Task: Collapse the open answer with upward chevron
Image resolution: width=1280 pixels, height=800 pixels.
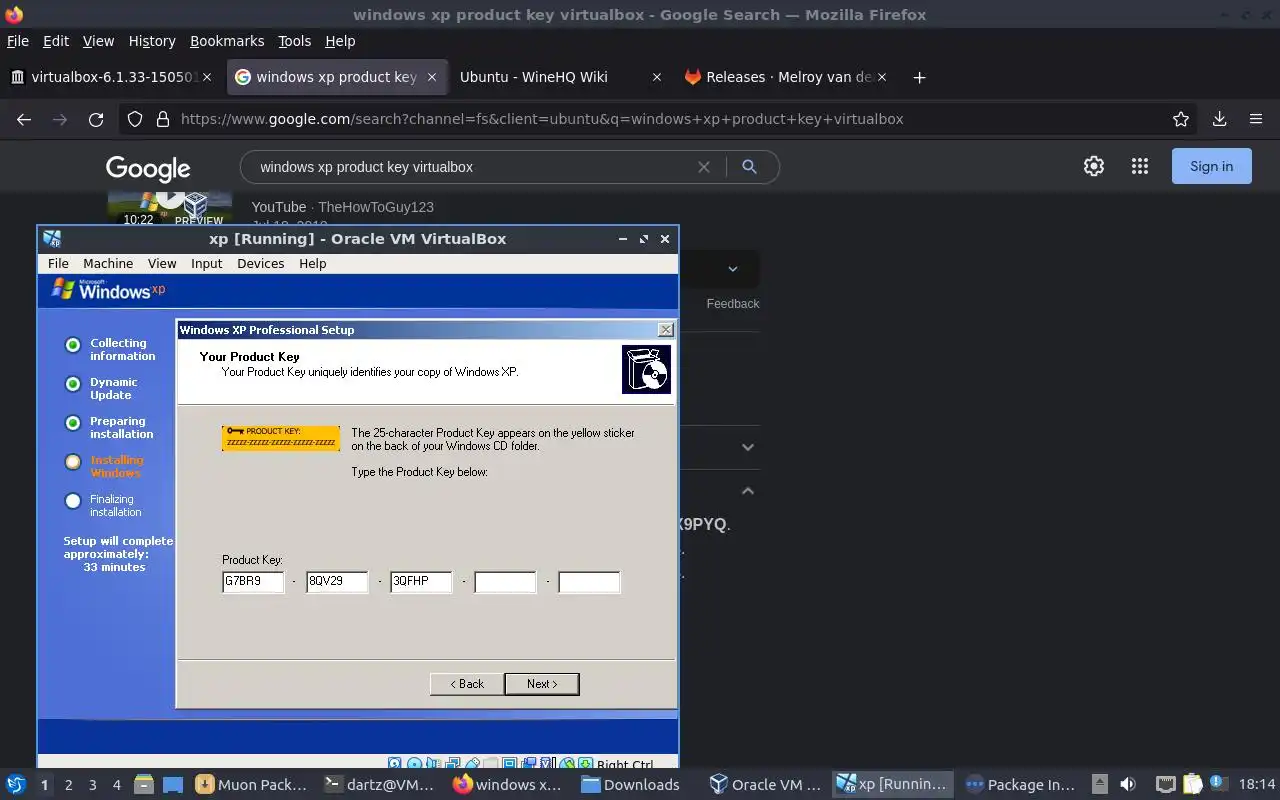Action: [748, 491]
